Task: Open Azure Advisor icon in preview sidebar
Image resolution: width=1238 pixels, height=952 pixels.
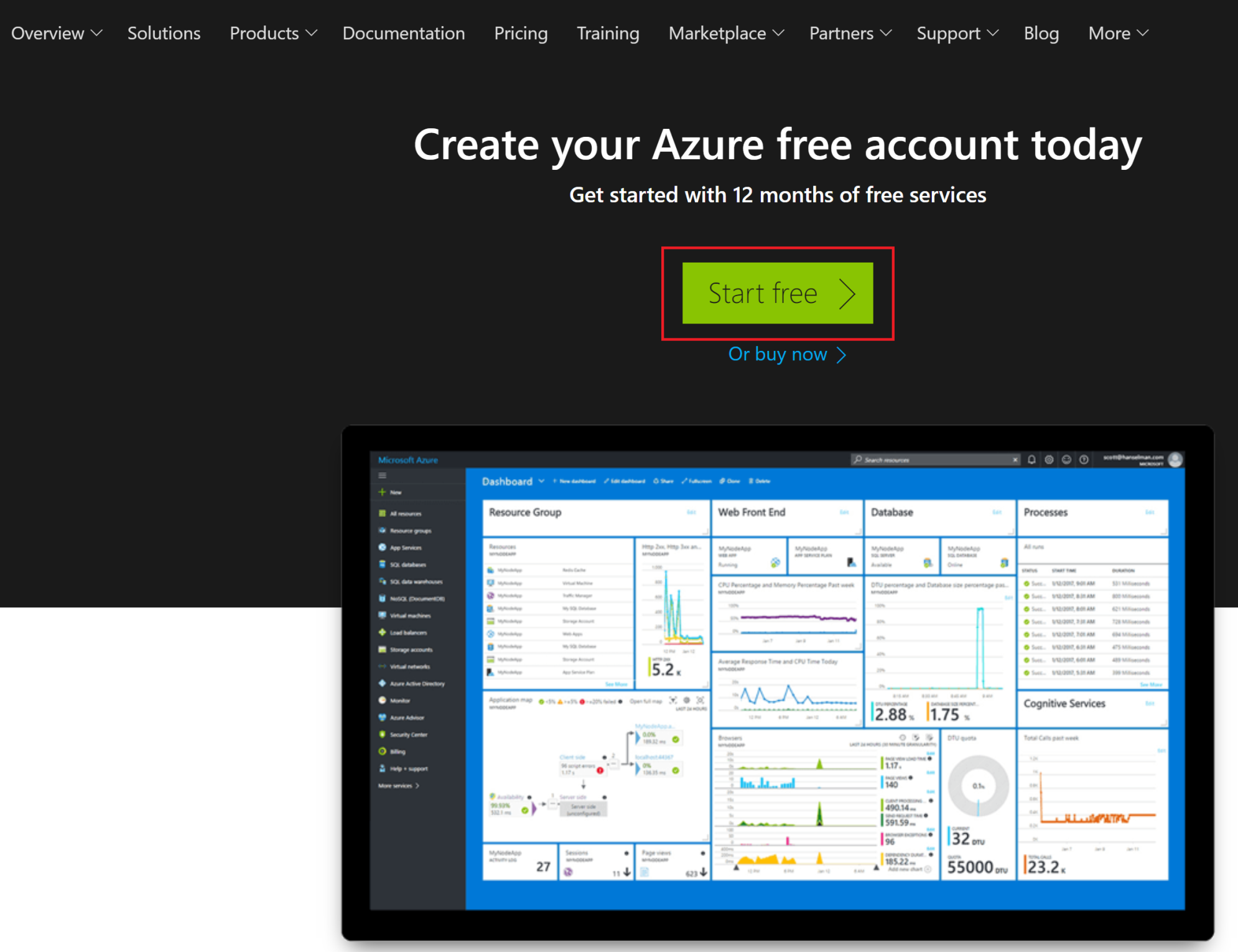Action: click(x=383, y=717)
